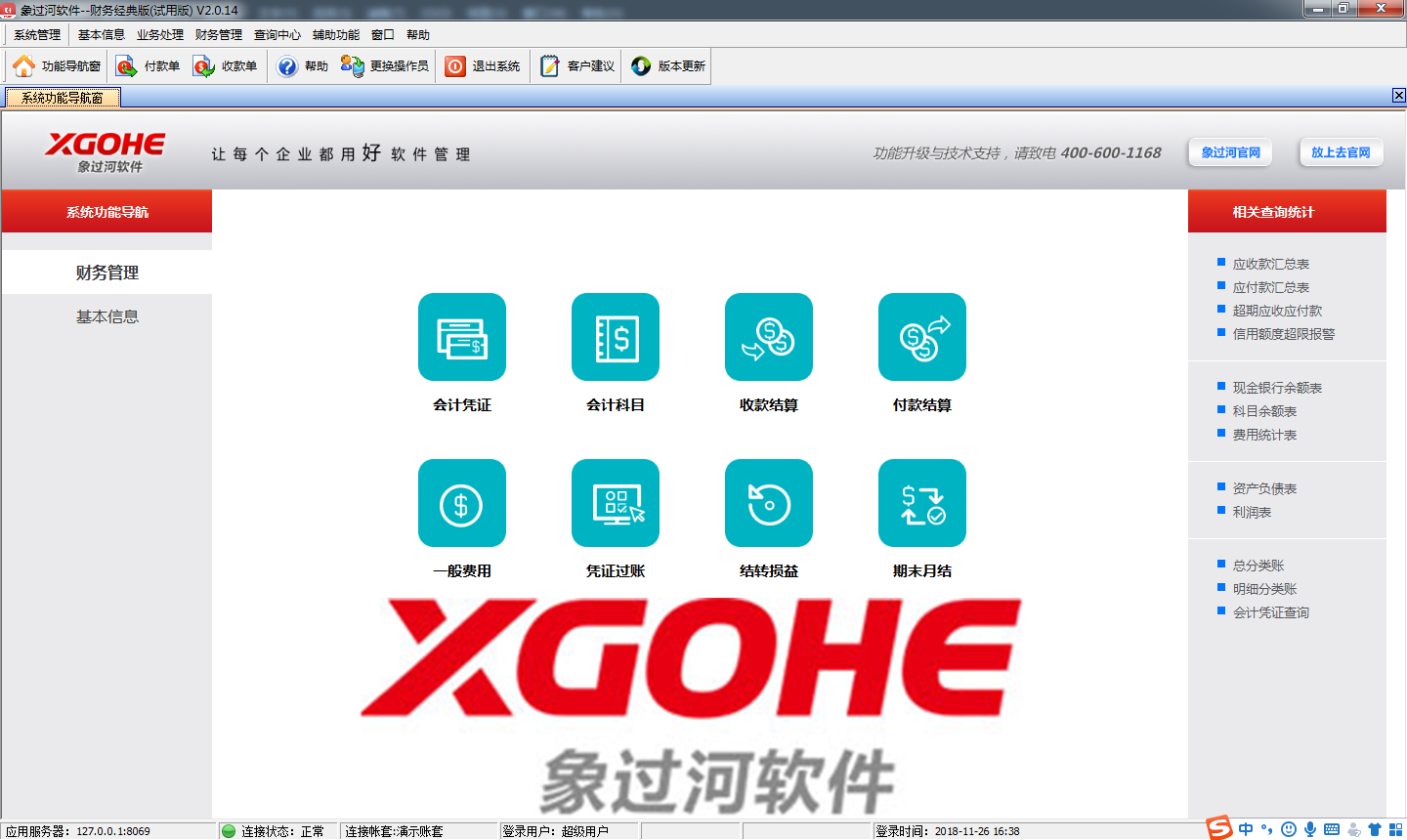Screen dimensions: 1407x840
Task: Open the 凭证过账 icon
Action: pos(615,503)
